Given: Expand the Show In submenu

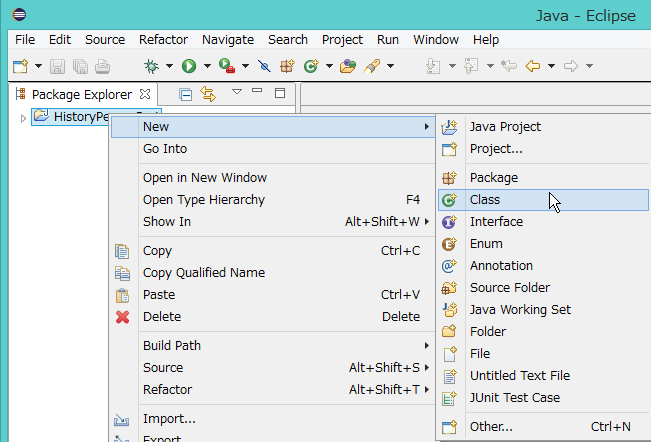Looking at the screenshot, I should click(x=272, y=222).
